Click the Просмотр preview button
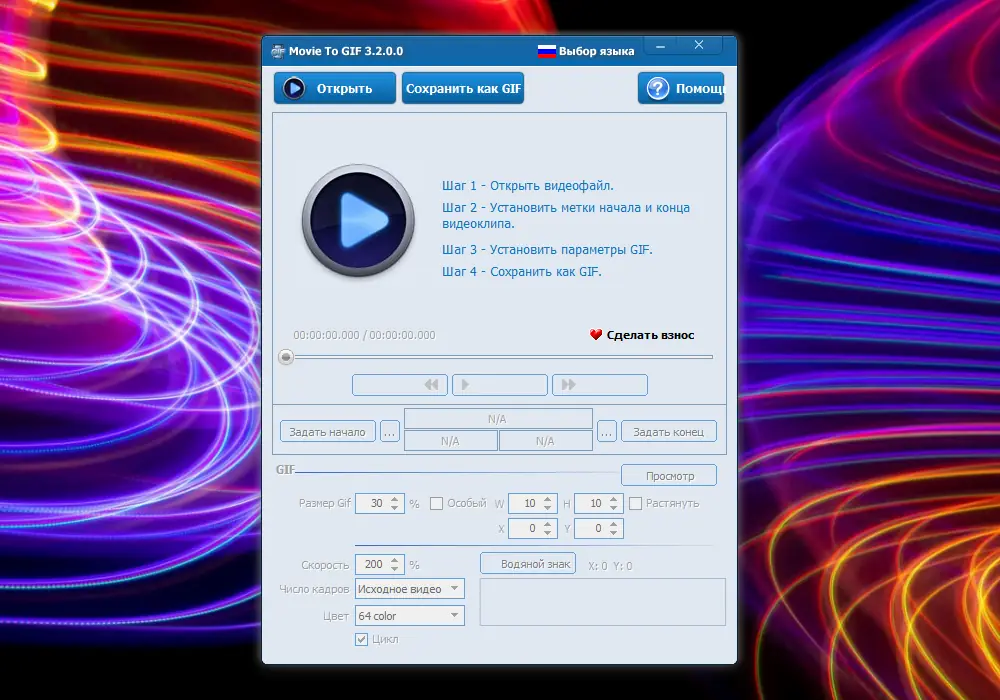Screen dimensions: 1000x700 (x=669, y=476)
